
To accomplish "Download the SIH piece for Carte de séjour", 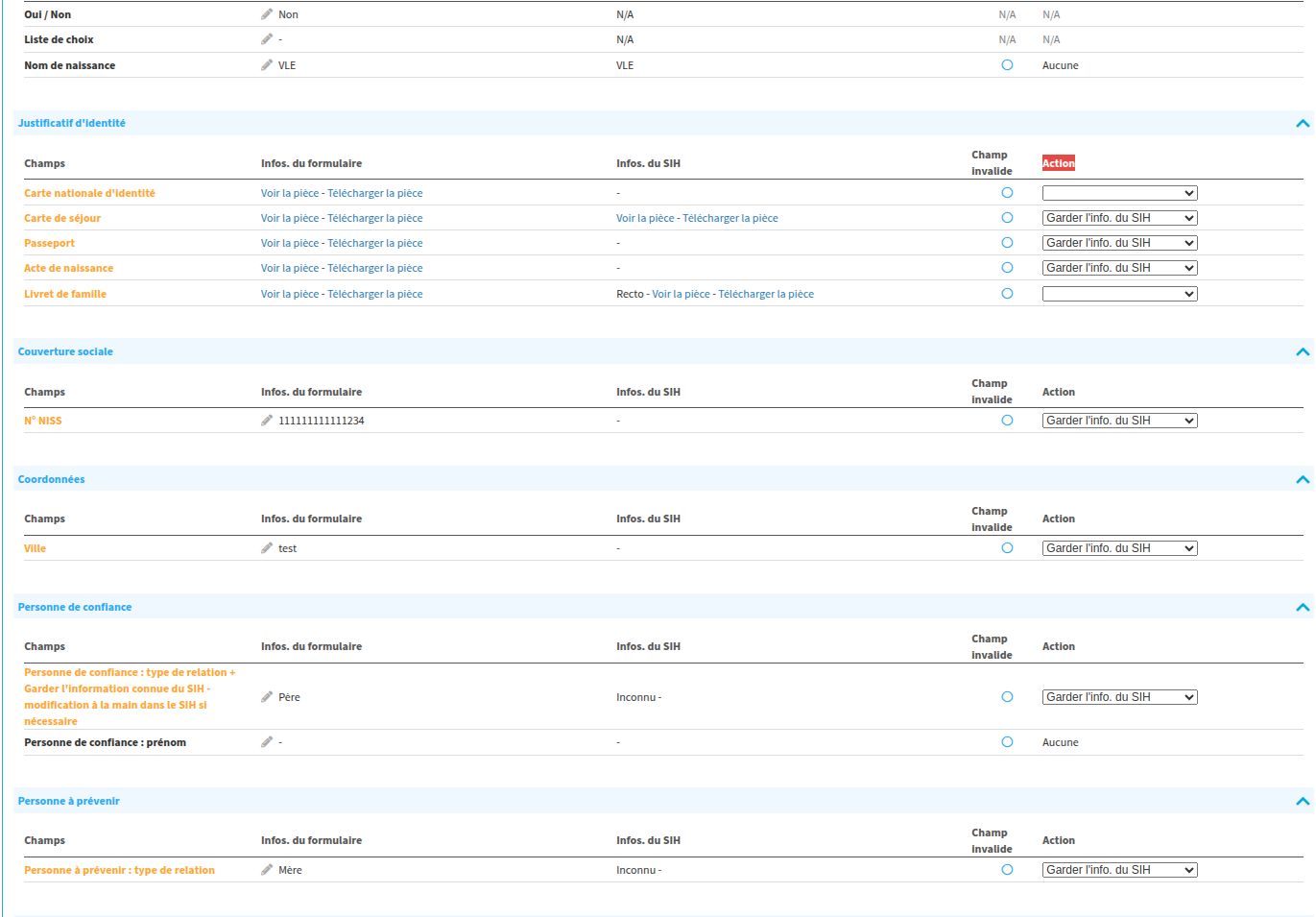I will (x=730, y=218).
